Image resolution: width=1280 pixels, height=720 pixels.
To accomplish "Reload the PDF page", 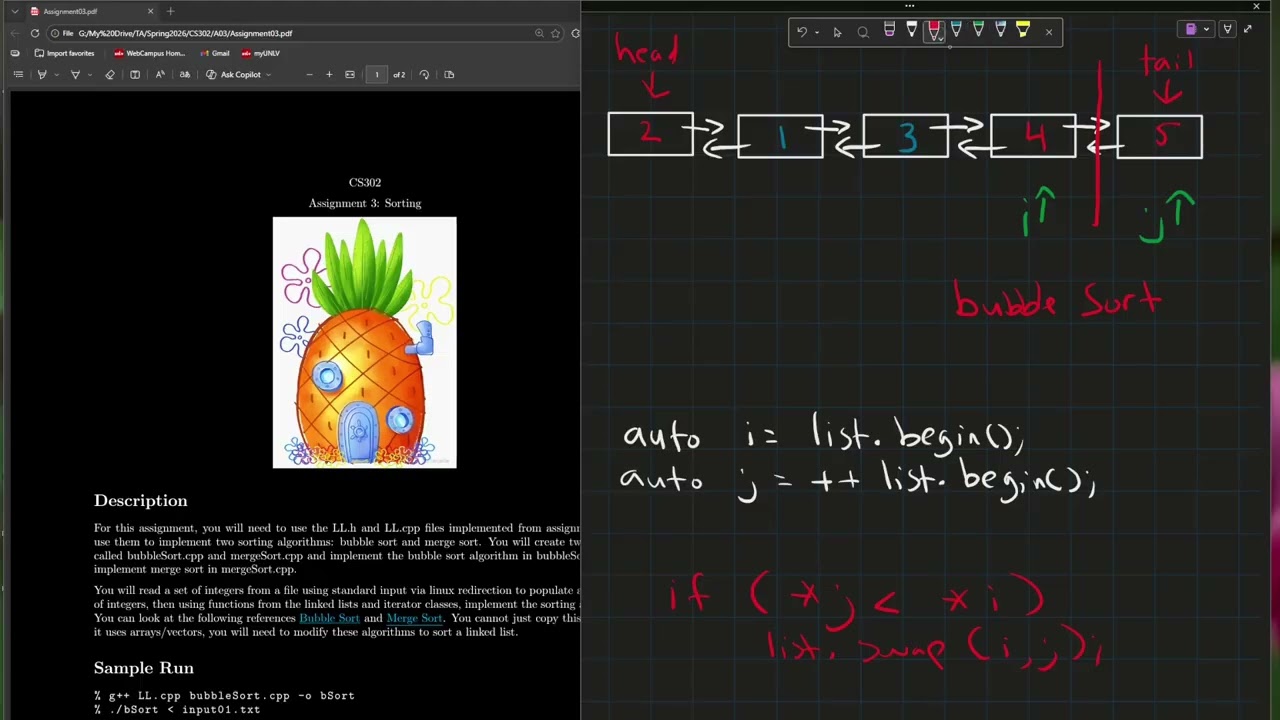I will pyautogui.click(x=35, y=33).
